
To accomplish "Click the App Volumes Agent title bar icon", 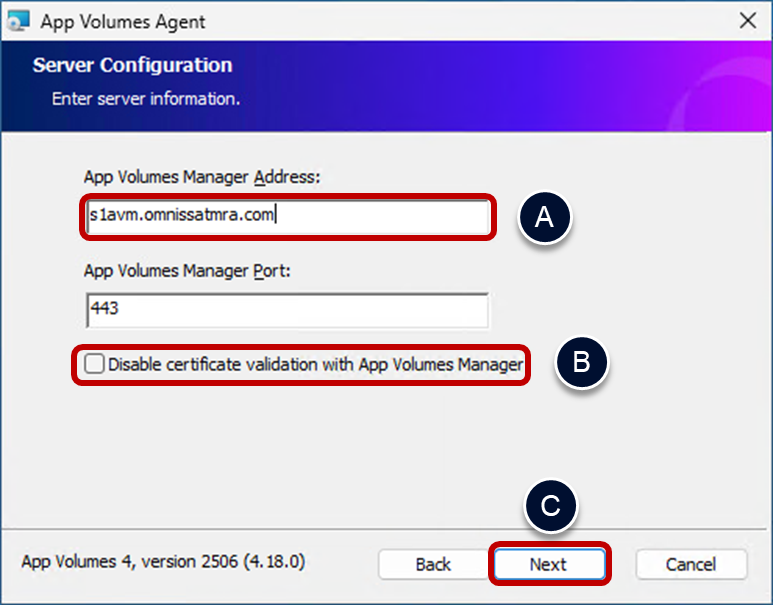I will [x=19, y=20].
